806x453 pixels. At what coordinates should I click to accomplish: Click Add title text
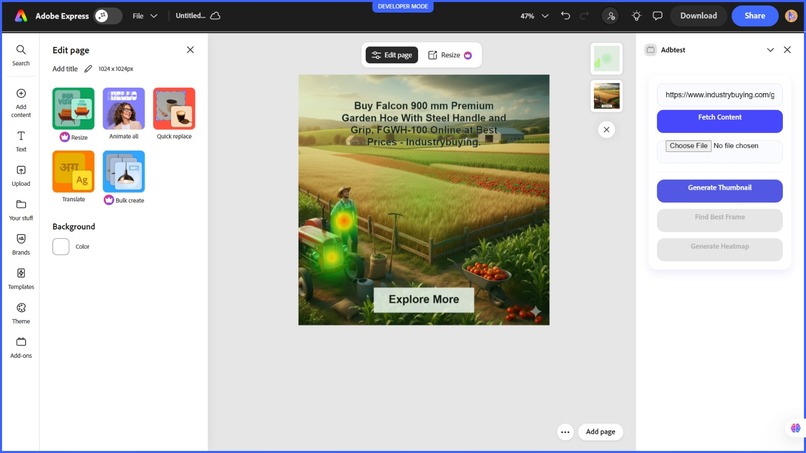click(x=65, y=68)
